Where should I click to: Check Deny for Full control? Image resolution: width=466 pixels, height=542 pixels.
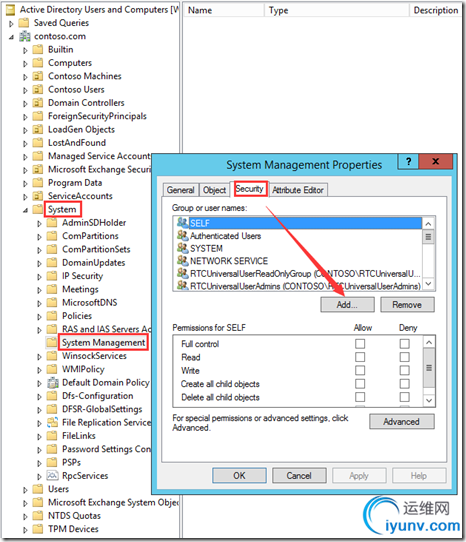coord(404,344)
